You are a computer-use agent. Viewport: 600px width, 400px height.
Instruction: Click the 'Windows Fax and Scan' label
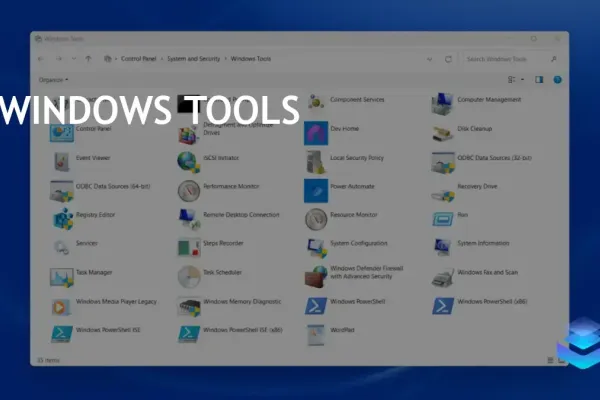(x=488, y=273)
